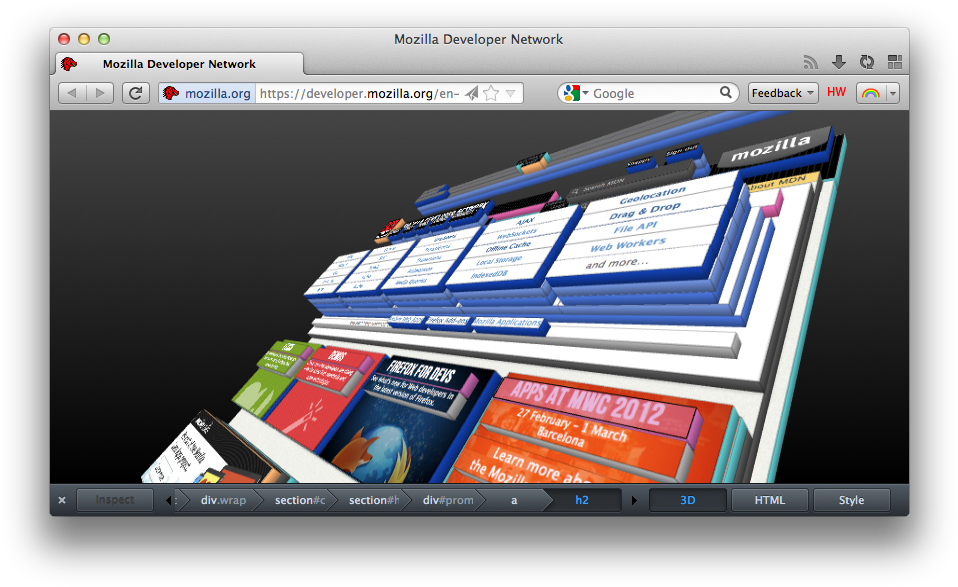Close the inspector toolbar with the X
This screenshot has width=958, height=587.
[62, 500]
